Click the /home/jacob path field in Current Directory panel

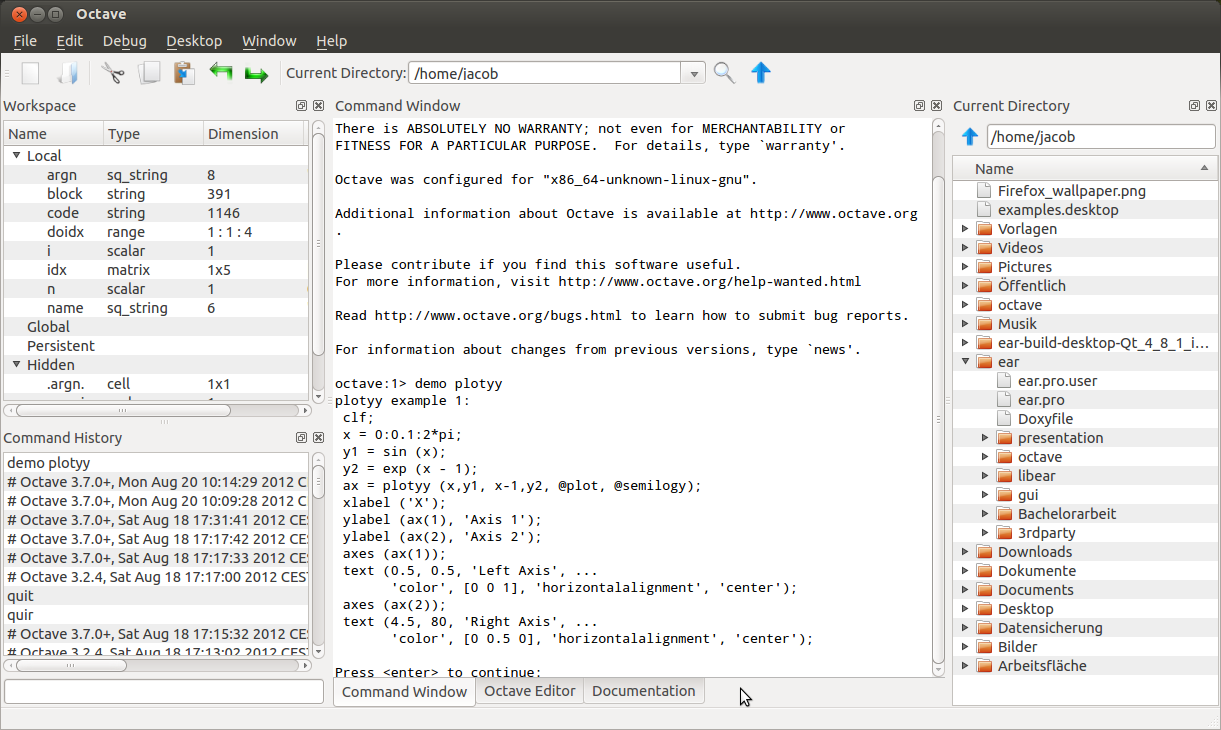[1101, 137]
